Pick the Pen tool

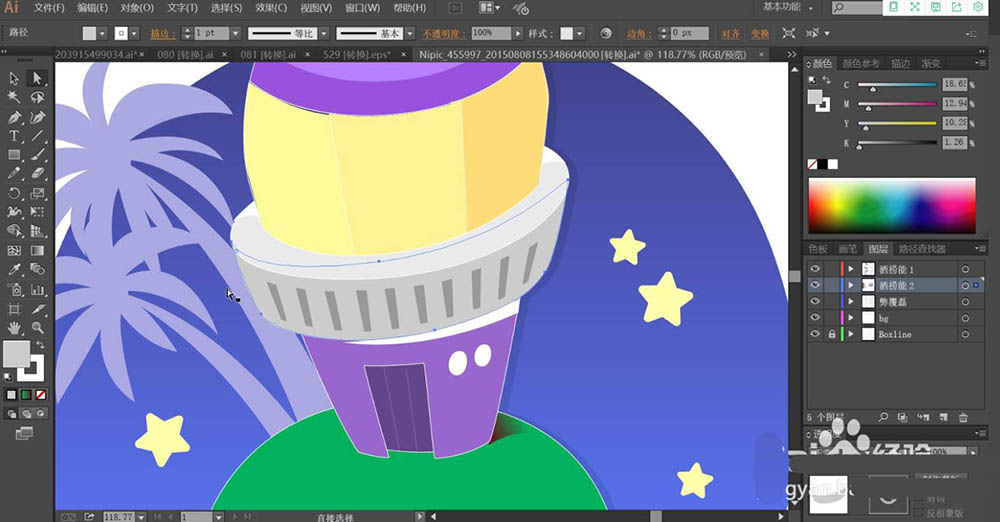click(14, 117)
